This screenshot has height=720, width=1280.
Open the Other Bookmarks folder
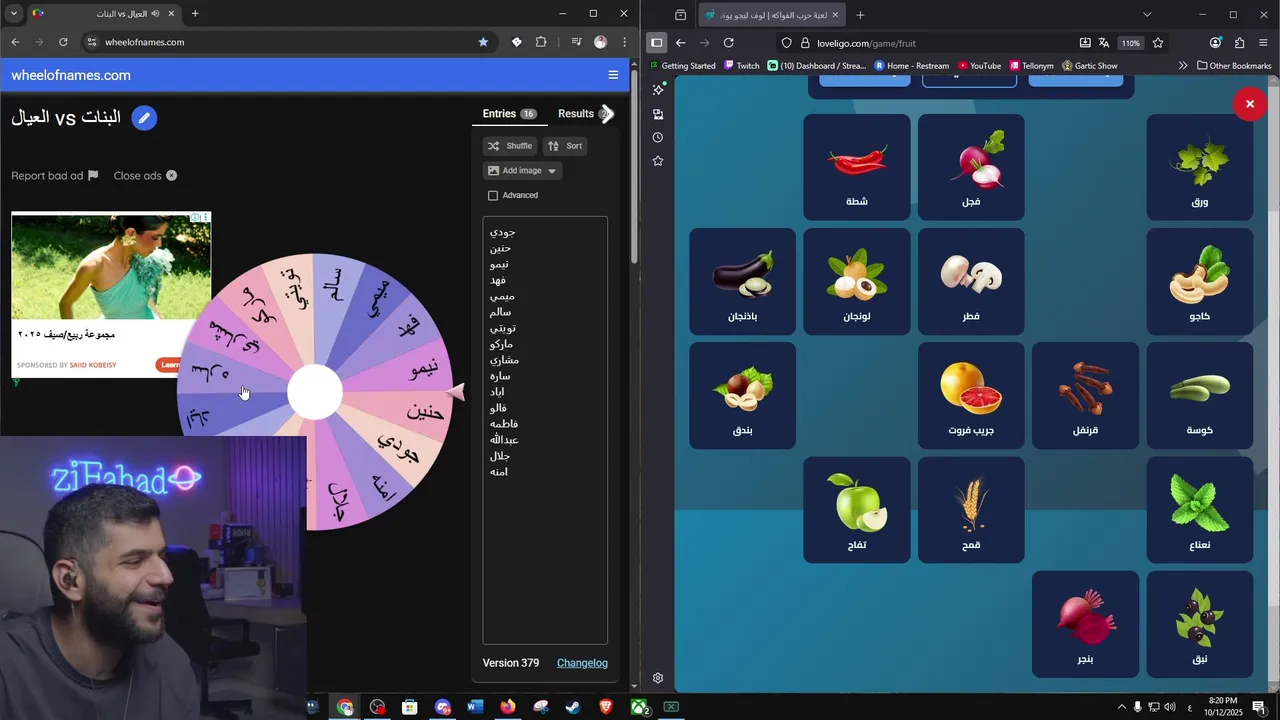click(1234, 66)
